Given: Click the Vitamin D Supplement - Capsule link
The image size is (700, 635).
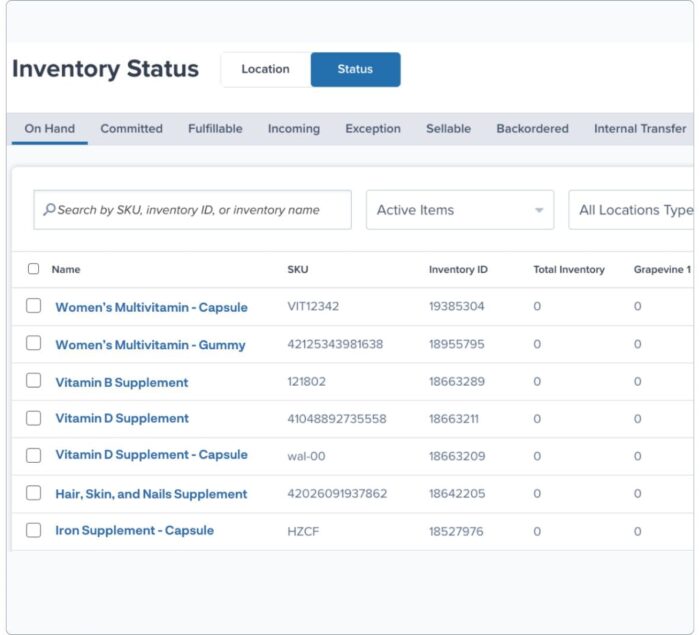Looking at the screenshot, I should point(151,455).
